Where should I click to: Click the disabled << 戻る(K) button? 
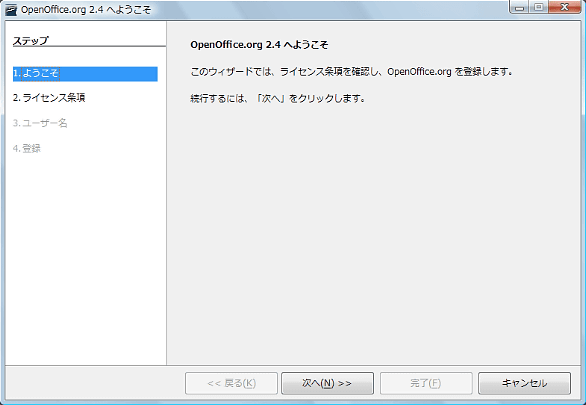[x=231, y=383]
